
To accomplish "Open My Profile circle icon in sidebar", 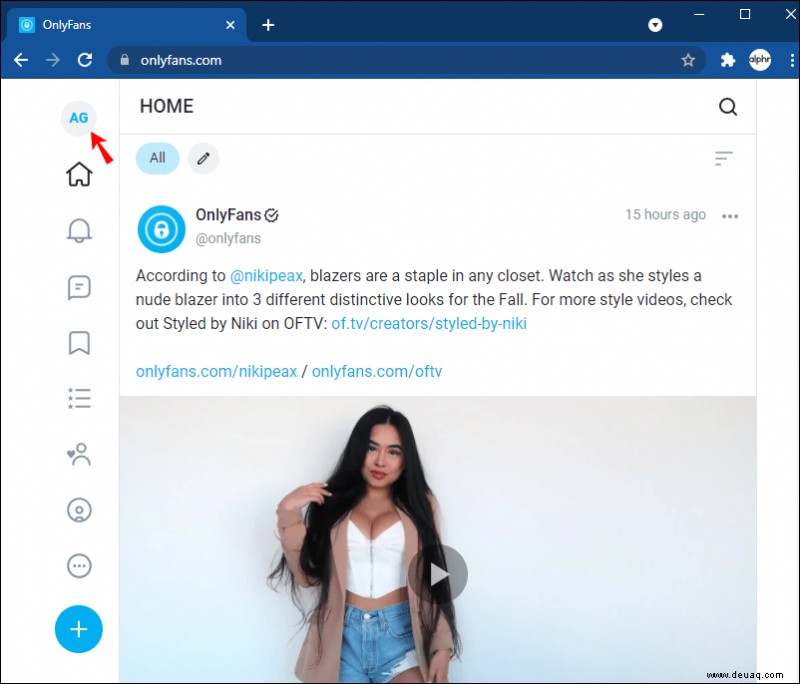I will 79,510.
